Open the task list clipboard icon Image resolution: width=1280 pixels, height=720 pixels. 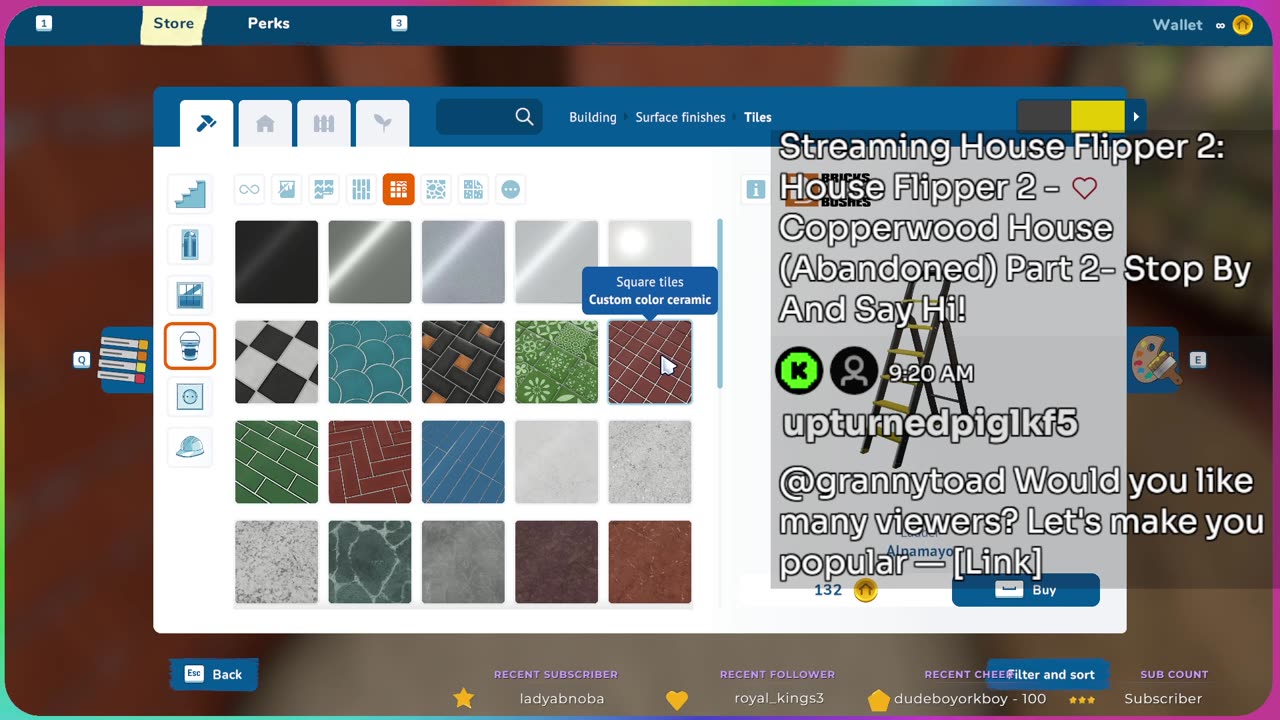tap(127, 360)
